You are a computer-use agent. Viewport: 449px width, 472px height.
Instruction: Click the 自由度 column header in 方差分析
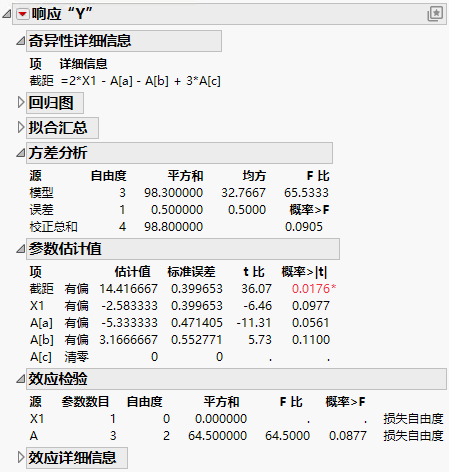109,176
